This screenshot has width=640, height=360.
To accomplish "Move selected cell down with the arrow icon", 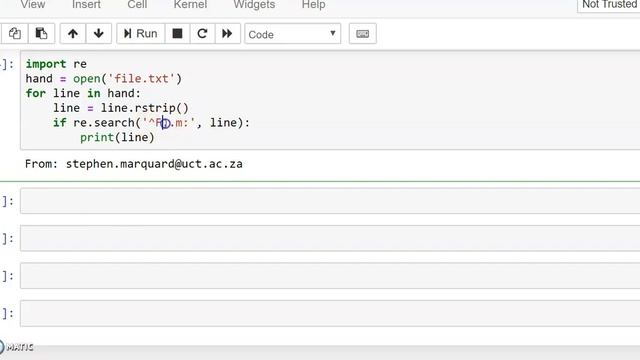I will pos(98,33).
